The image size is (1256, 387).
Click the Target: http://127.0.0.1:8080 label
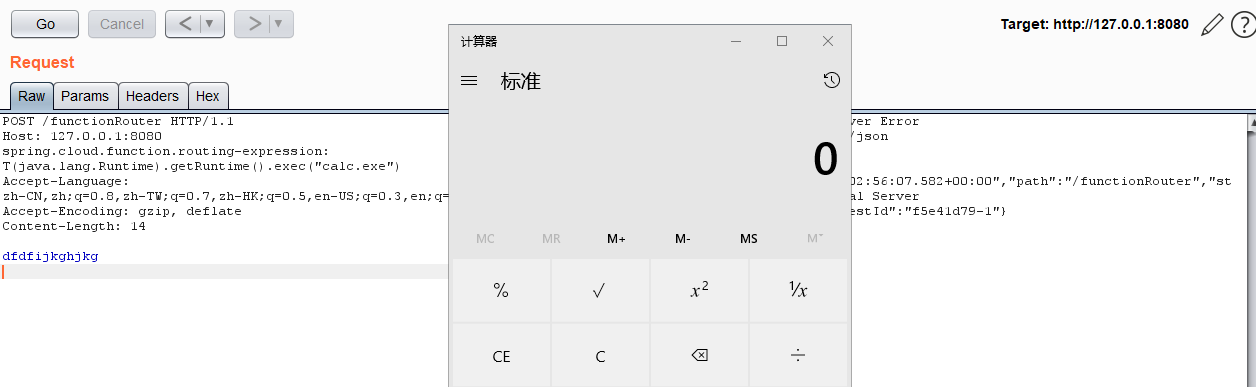1094,24
